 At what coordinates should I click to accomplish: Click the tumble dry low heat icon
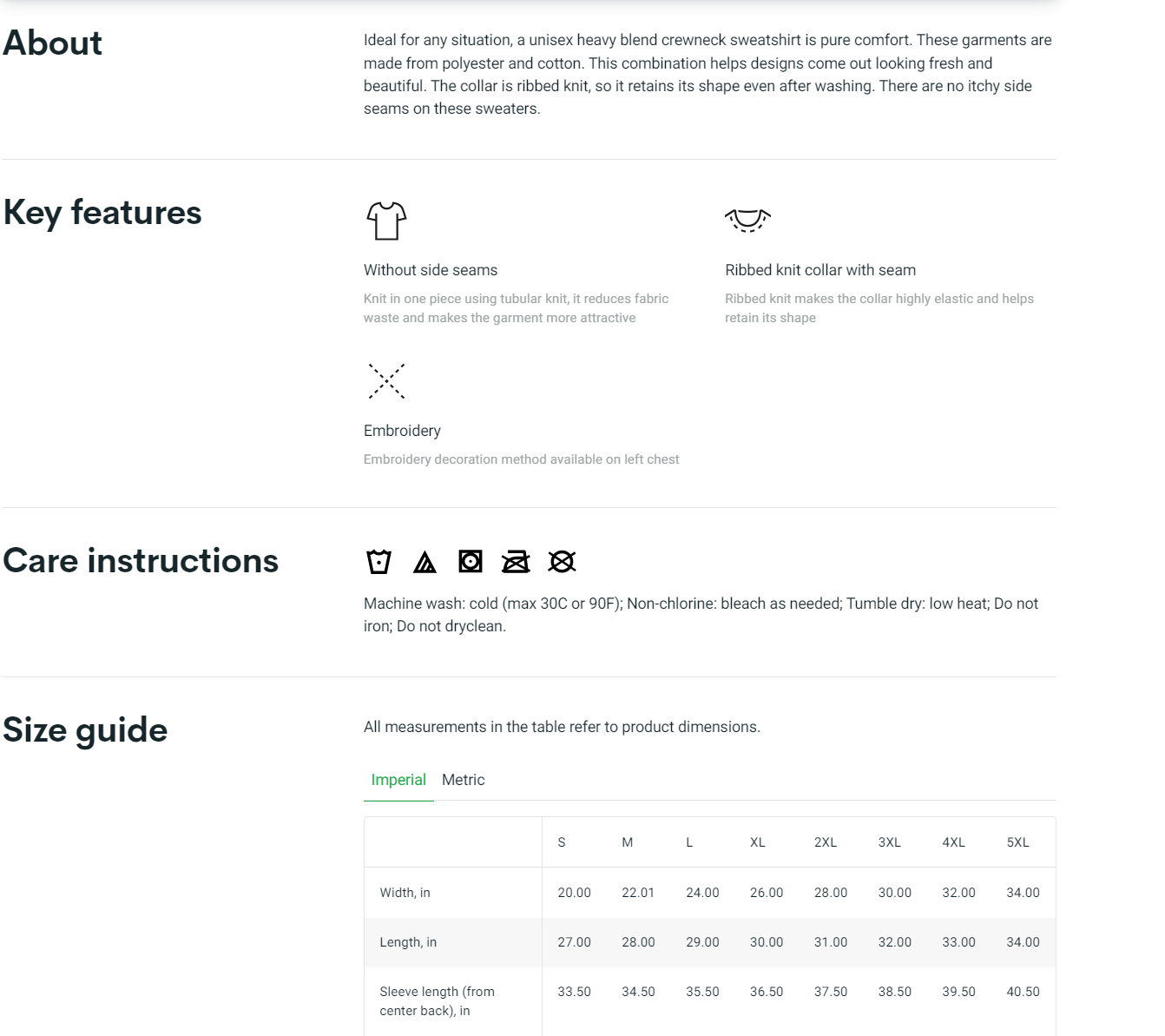click(470, 562)
